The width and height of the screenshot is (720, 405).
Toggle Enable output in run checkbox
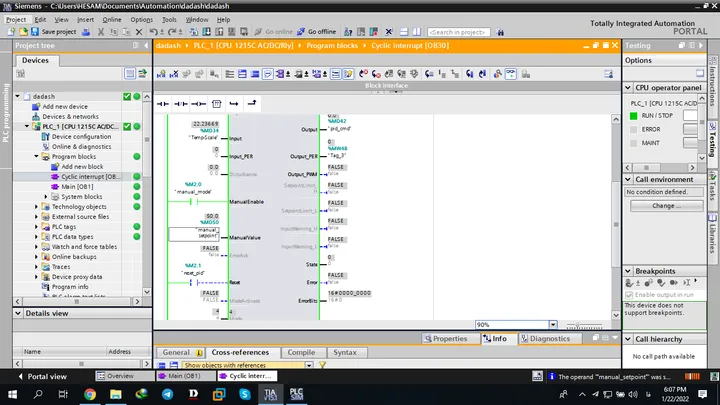[x=630, y=295]
